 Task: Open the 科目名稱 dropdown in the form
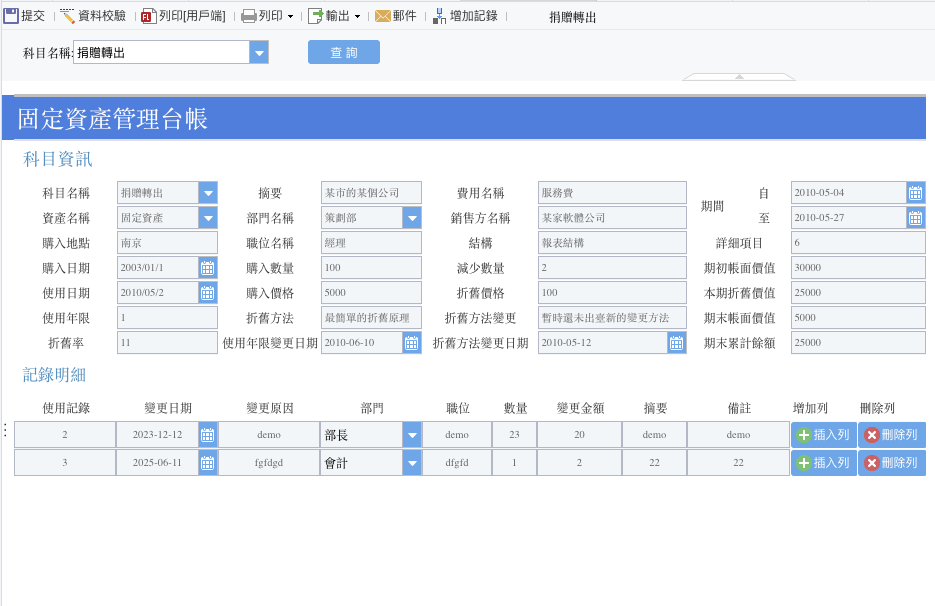[x=208, y=193]
